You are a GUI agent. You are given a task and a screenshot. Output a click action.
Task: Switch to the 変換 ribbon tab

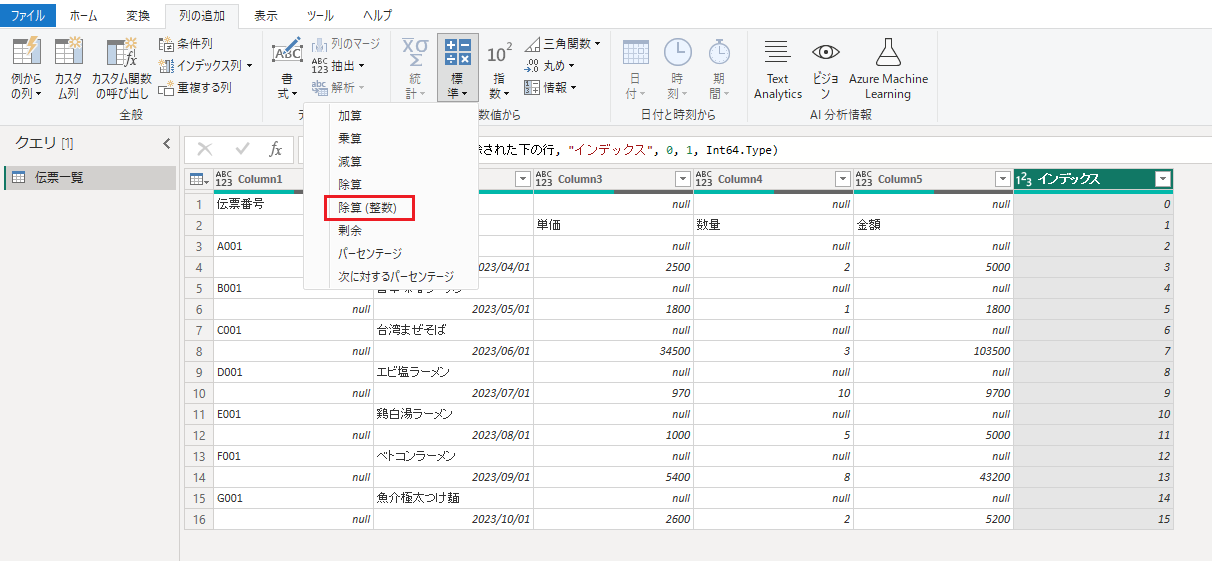pos(138,15)
